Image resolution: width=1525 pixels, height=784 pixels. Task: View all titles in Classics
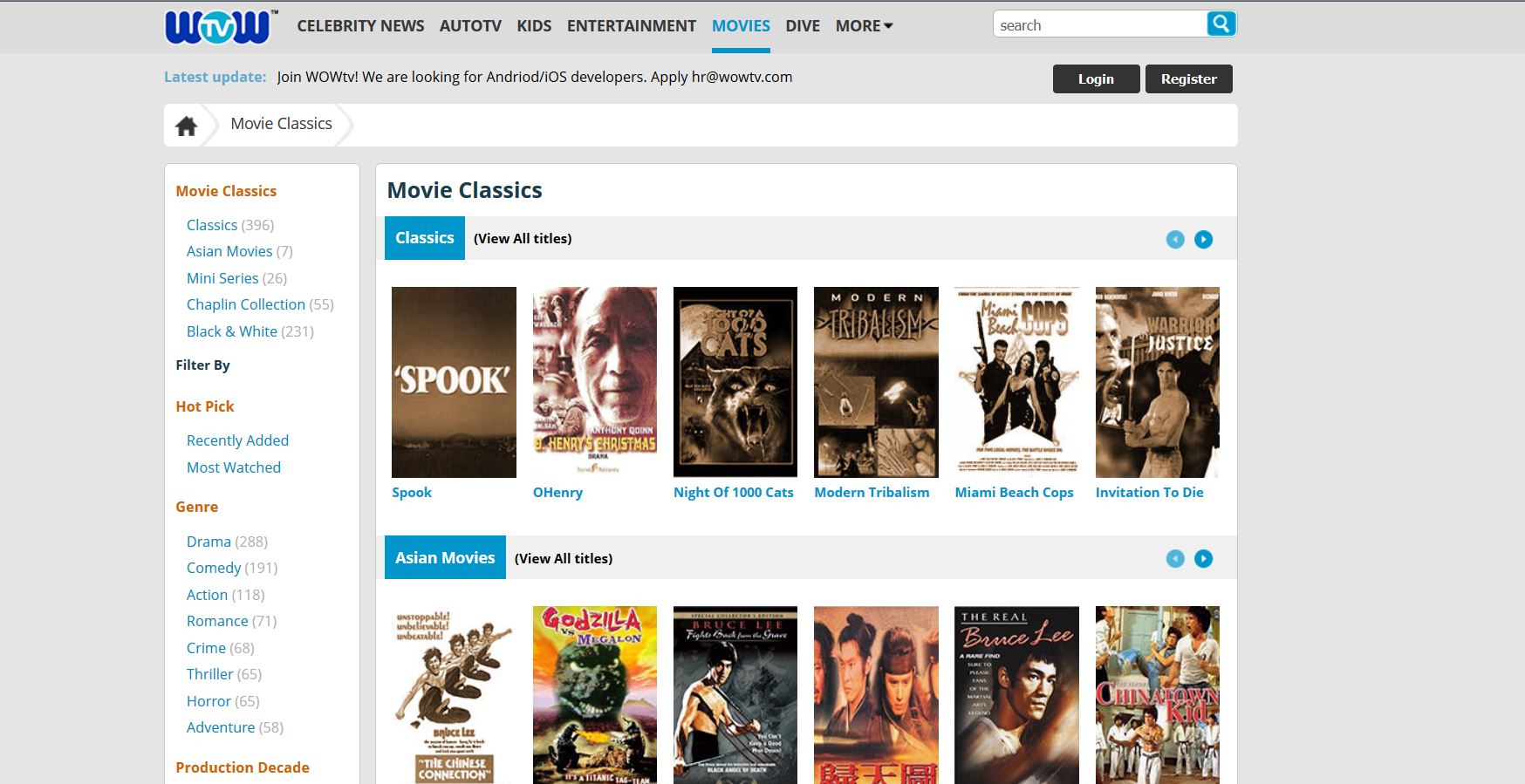(523, 239)
